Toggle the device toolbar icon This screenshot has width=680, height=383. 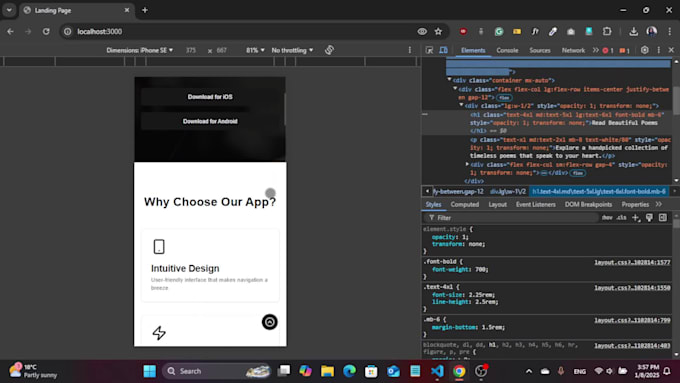pos(443,50)
